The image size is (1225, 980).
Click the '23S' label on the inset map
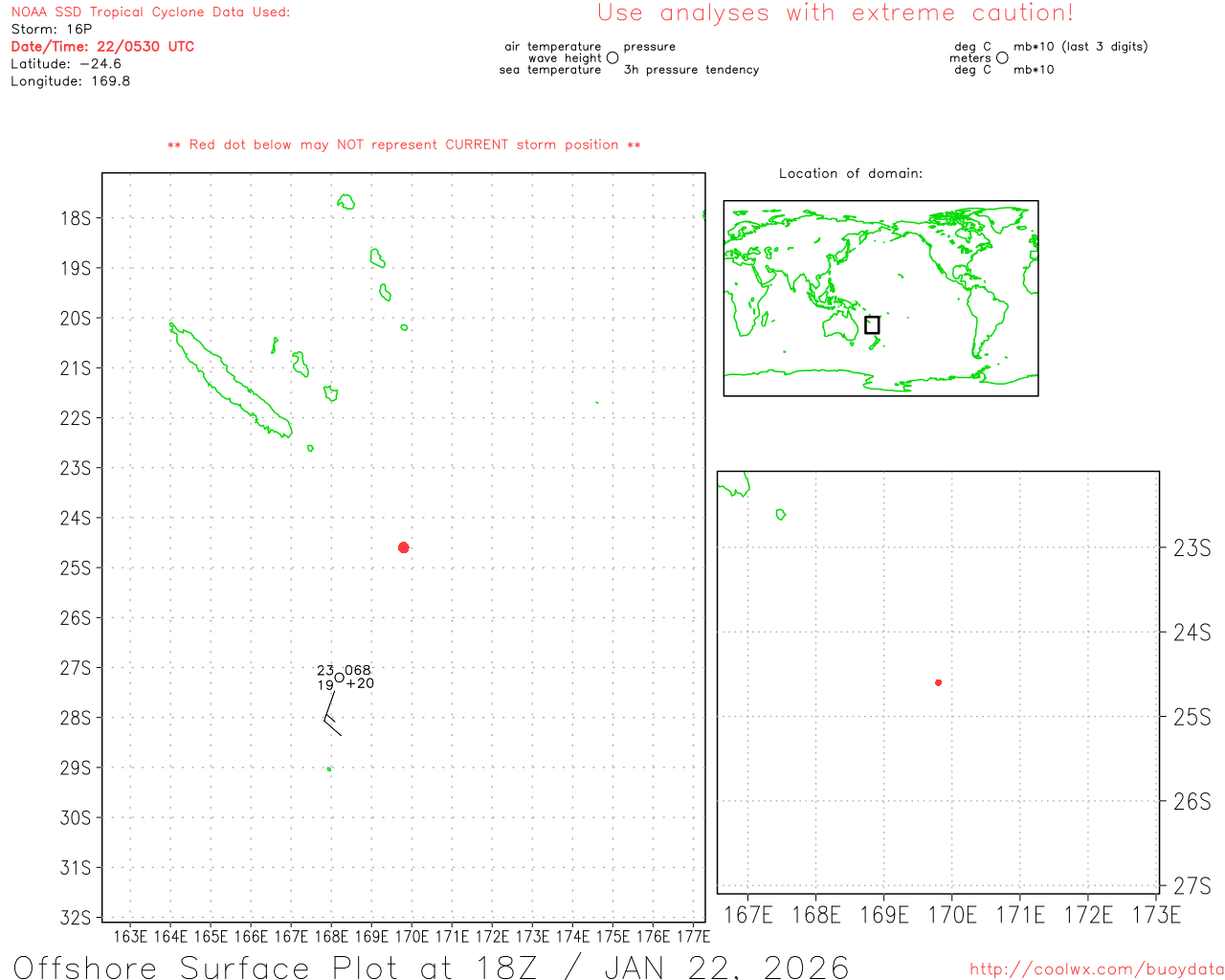tap(1192, 547)
